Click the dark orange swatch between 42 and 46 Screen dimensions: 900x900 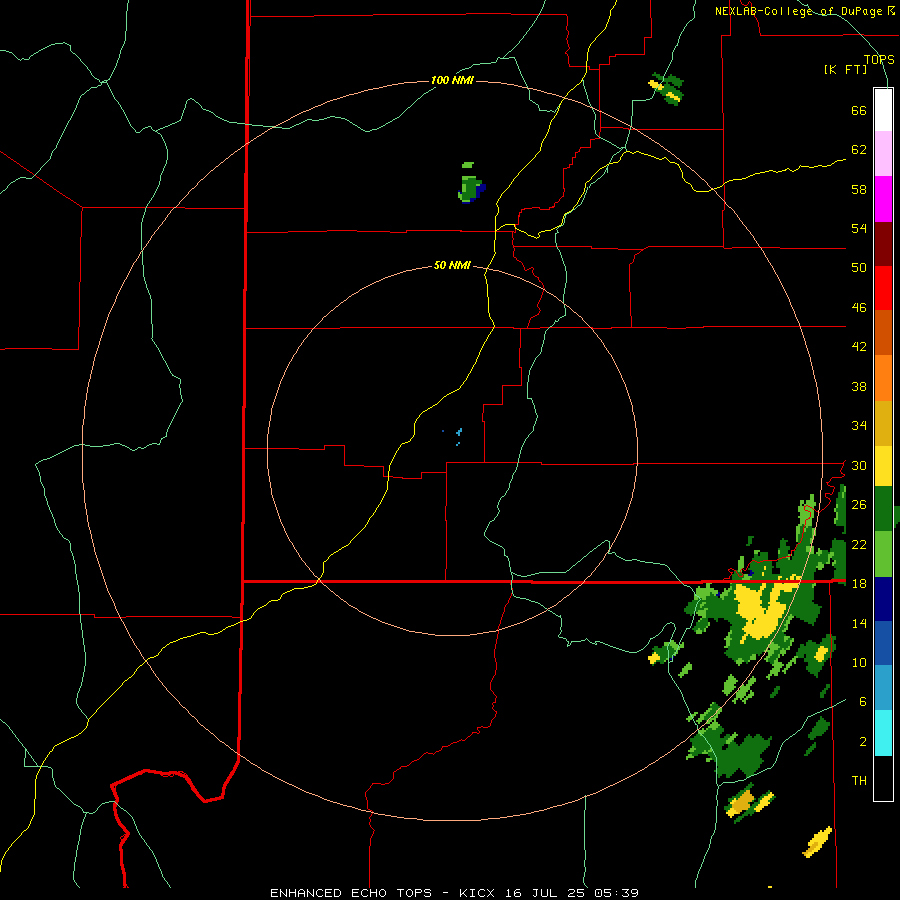pos(883,333)
